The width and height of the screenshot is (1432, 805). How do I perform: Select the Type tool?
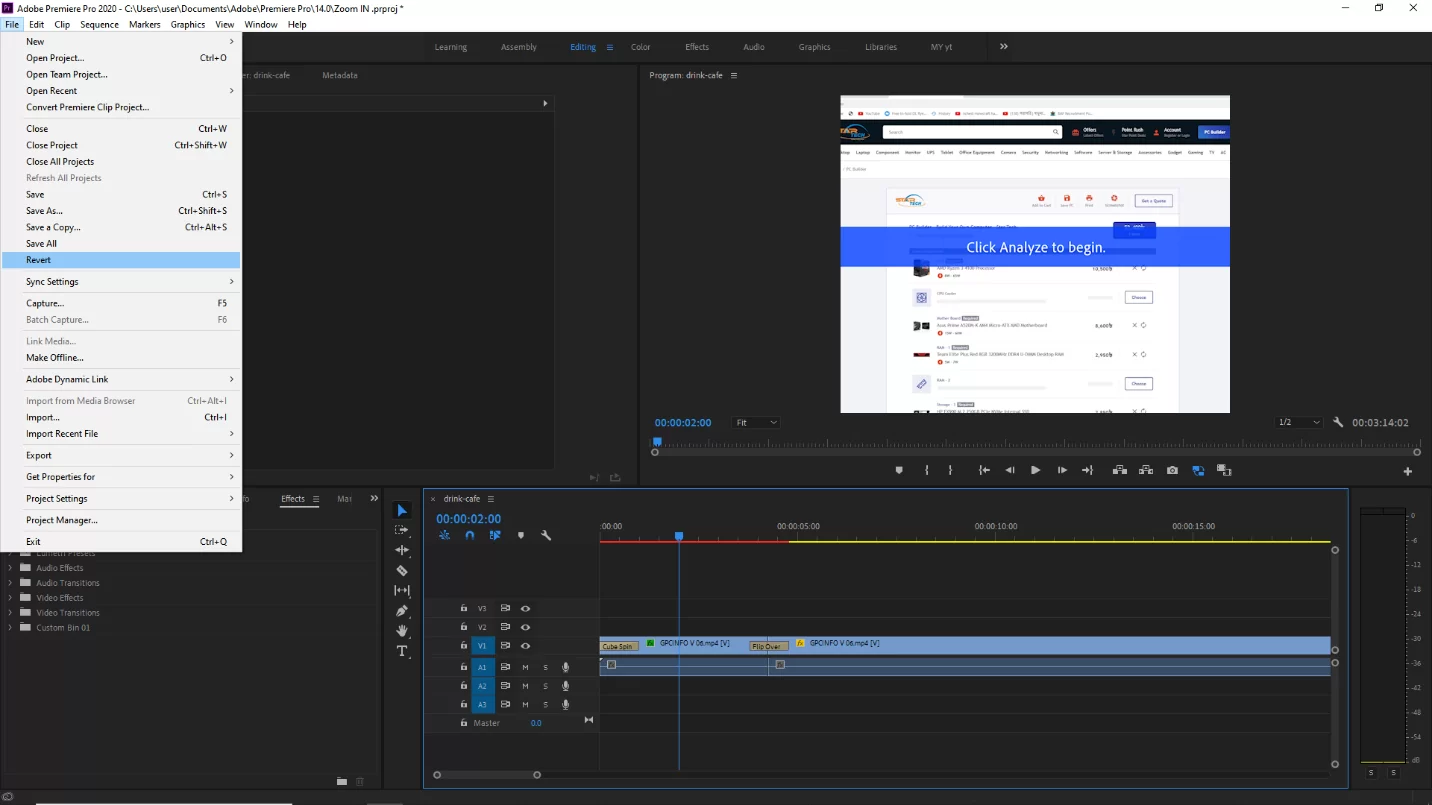tap(402, 651)
